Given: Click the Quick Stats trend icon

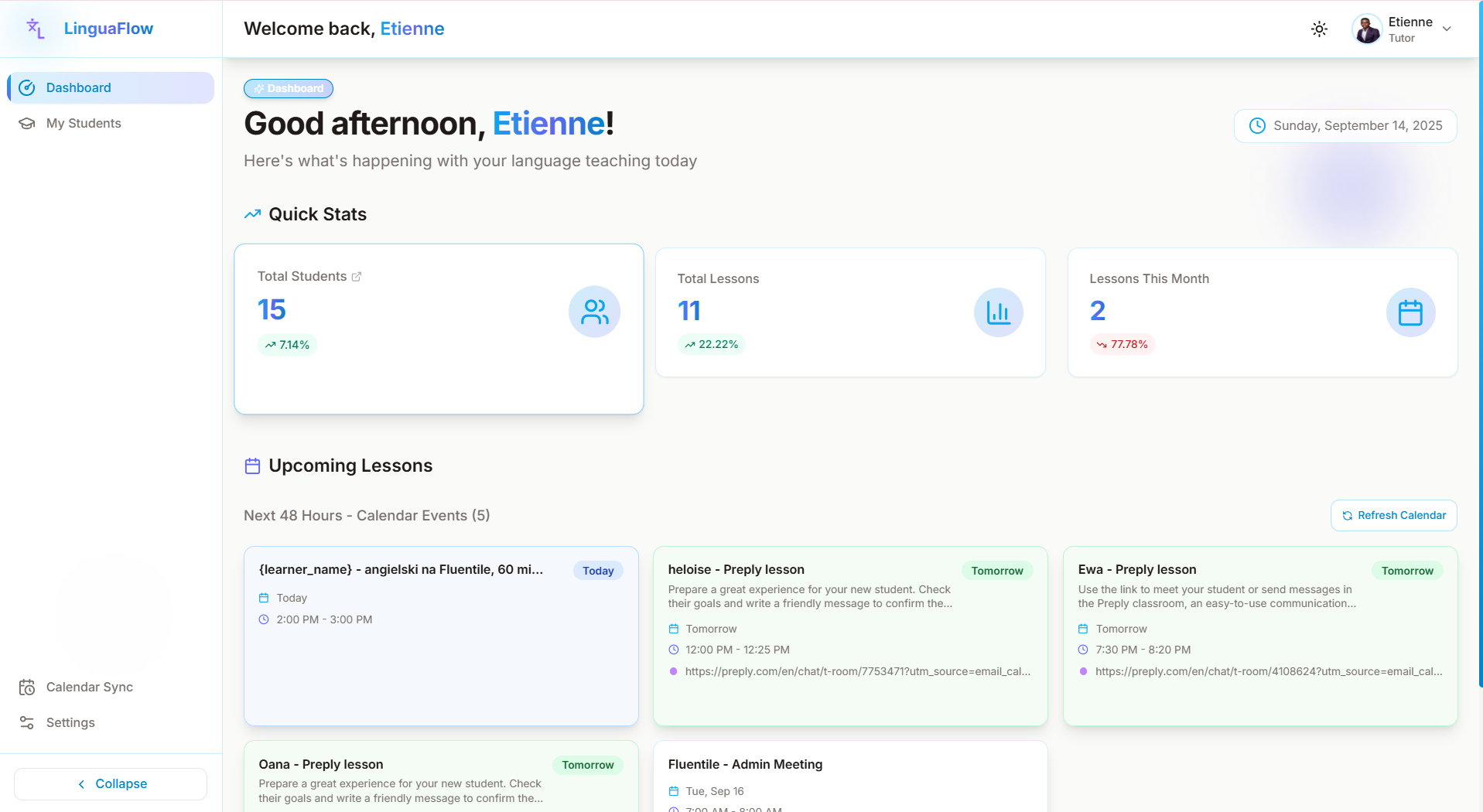Looking at the screenshot, I should [x=252, y=214].
